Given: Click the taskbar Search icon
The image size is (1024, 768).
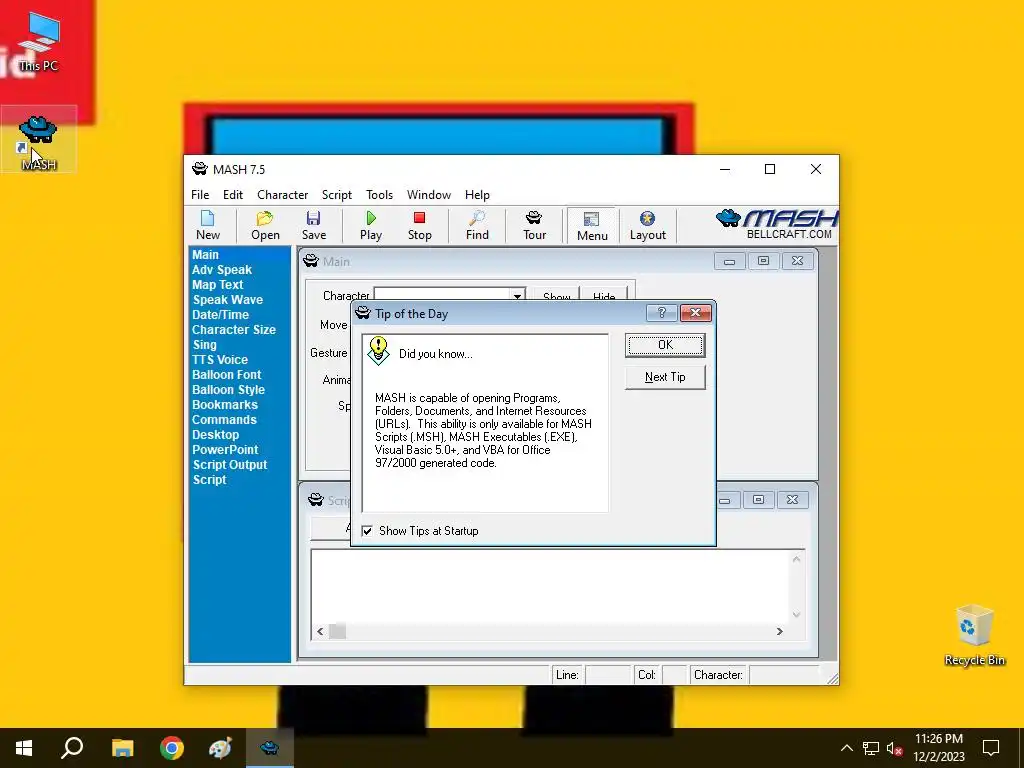Looking at the screenshot, I should pos(72,748).
